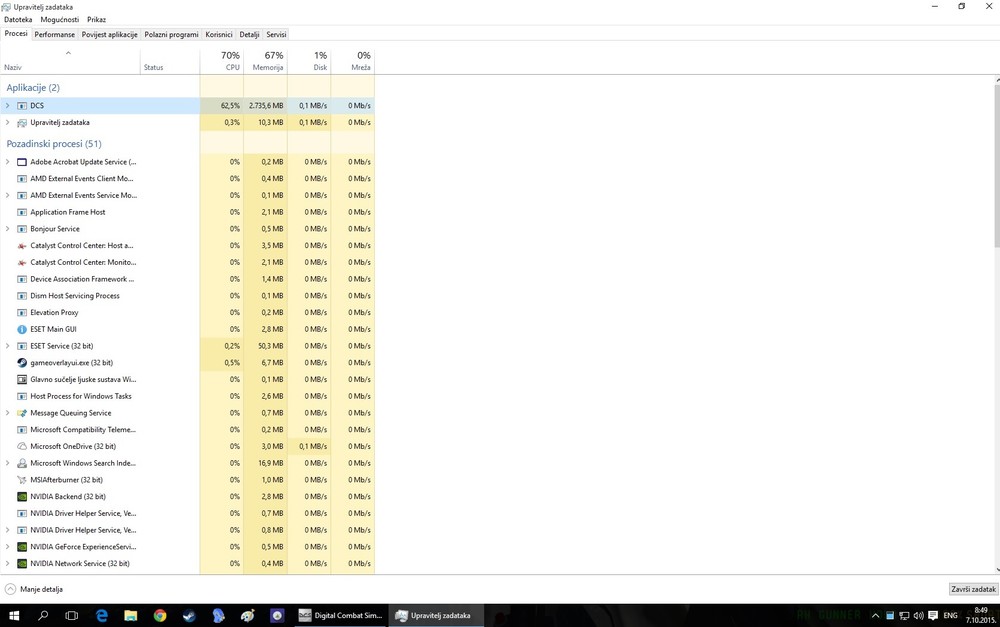Expand NVIDIA Network Service (32 bit)
1000x627 pixels.
pos(8,564)
